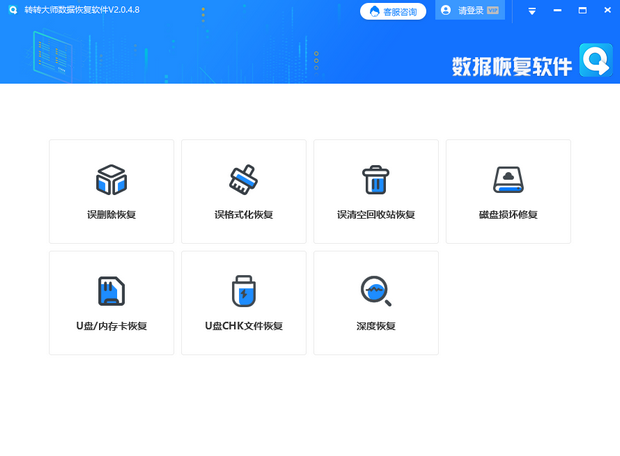Click the 磁盘损坏修复 disk drive icon
The width and height of the screenshot is (620, 456).
tap(508, 180)
